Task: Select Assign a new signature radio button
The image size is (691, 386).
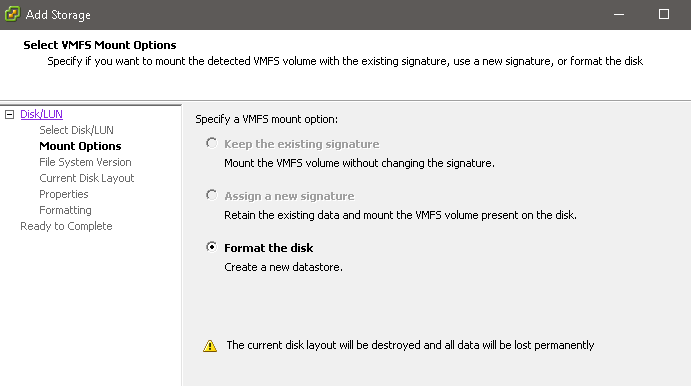Action: click(x=212, y=195)
